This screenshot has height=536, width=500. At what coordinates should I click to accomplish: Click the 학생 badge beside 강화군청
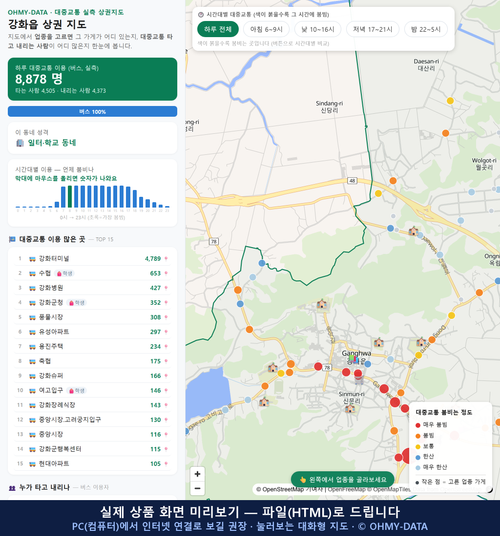coord(77,303)
